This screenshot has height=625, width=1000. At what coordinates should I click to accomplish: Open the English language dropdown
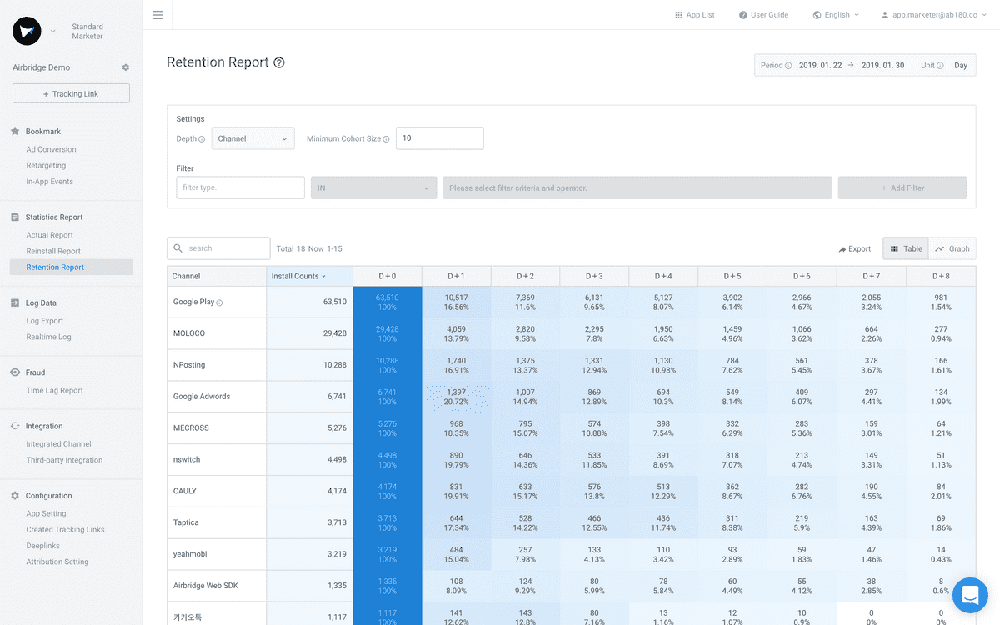click(x=836, y=15)
